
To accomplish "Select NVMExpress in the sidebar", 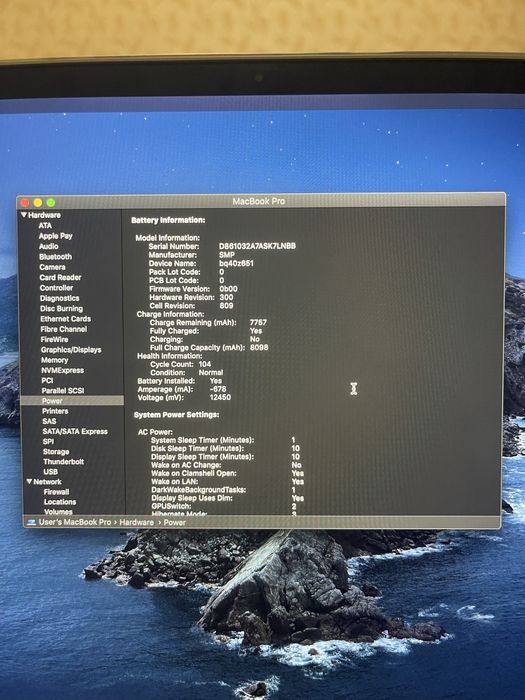I will click(62, 370).
